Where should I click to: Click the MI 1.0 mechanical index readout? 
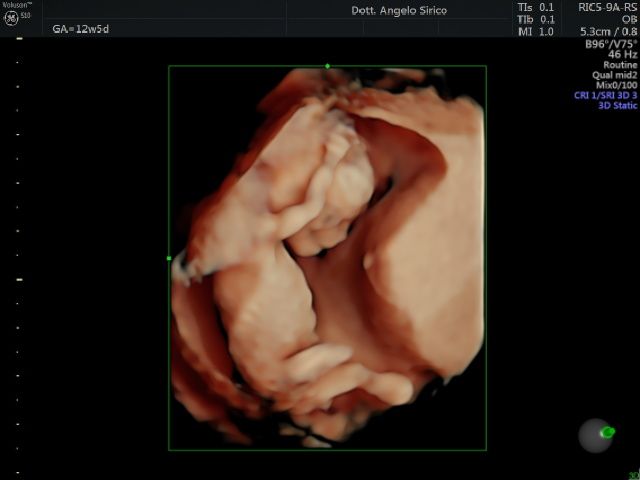[x=535, y=32]
